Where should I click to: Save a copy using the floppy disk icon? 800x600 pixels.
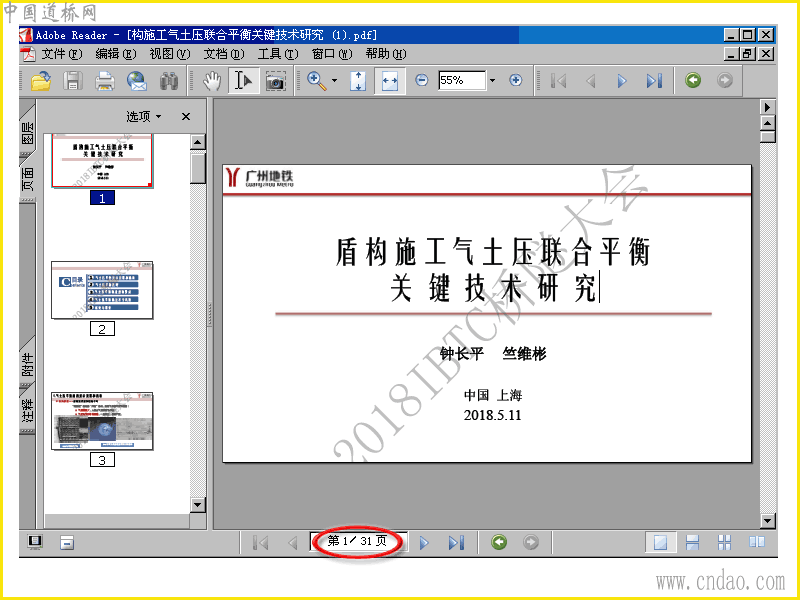pos(73,81)
